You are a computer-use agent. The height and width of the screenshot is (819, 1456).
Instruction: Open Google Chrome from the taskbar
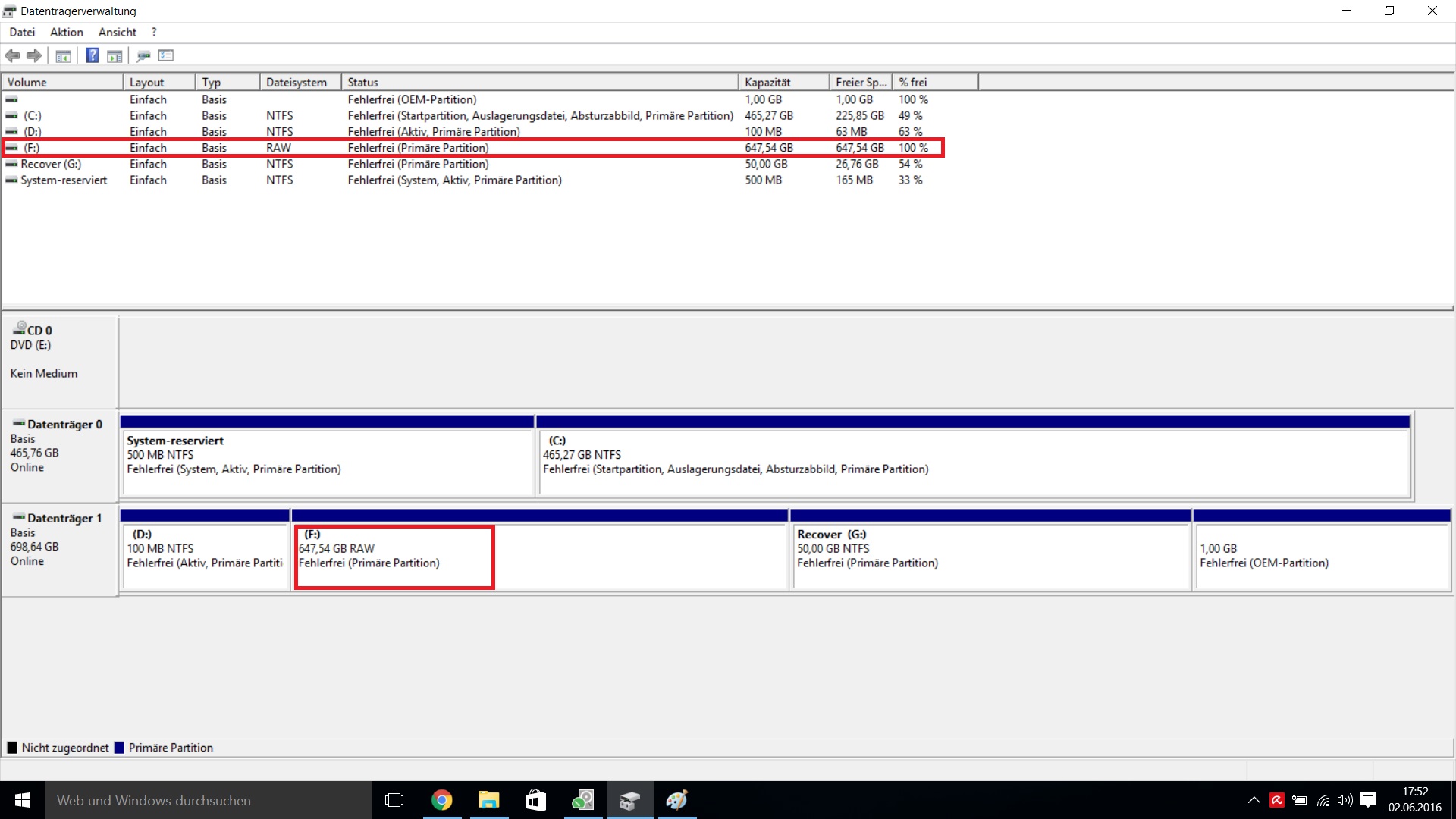point(441,800)
